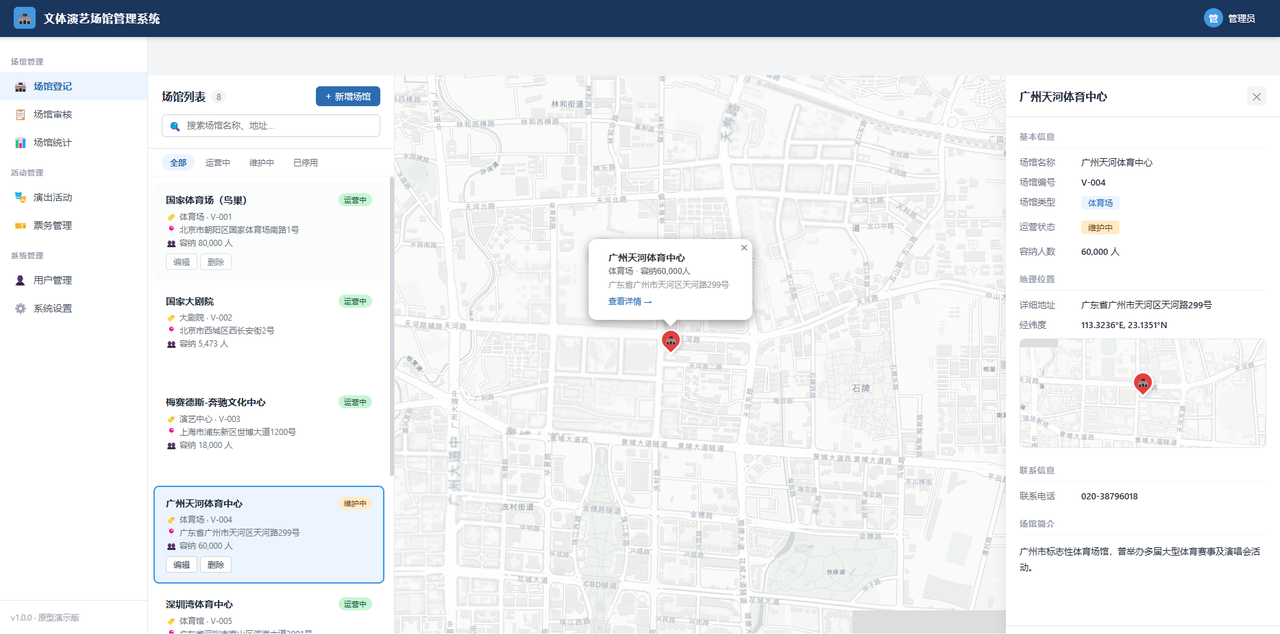Screen dimensions: 1280x635
Task: Select the 深圳湾体育中心 venue title
Action: (200, 604)
